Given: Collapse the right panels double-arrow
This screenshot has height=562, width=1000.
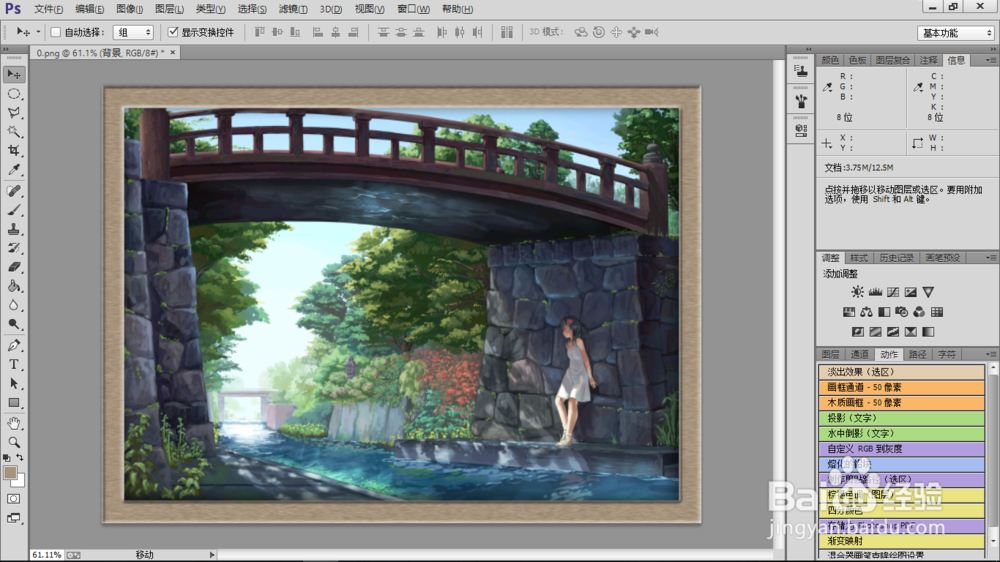Looking at the screenshot, I should [993, 49].
